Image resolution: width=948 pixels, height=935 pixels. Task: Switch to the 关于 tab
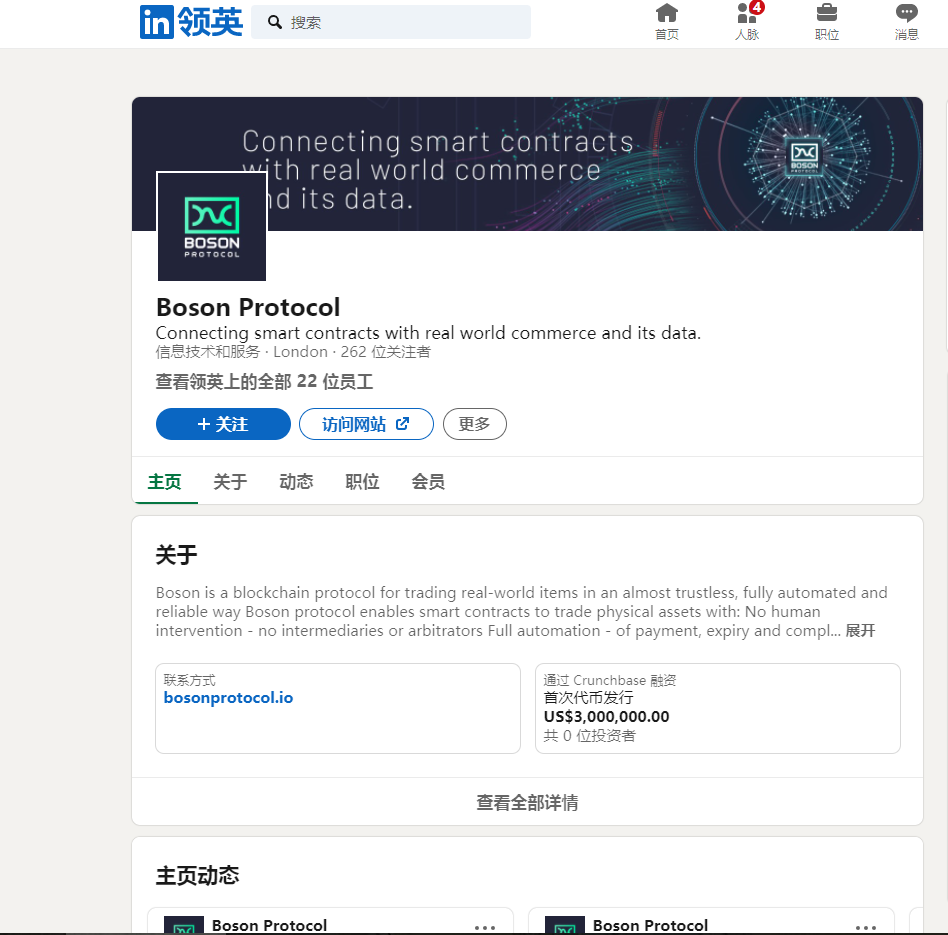point(230,482)
